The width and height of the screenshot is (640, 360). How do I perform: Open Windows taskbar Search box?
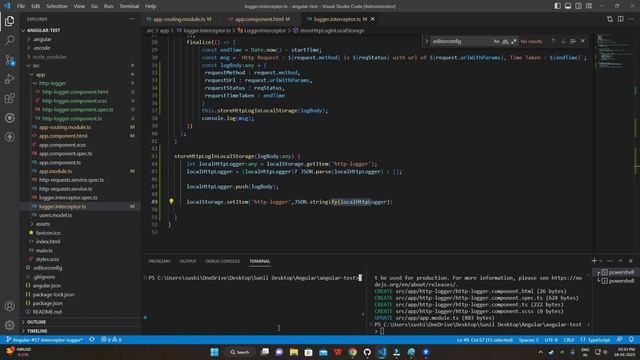click(240, 352)
